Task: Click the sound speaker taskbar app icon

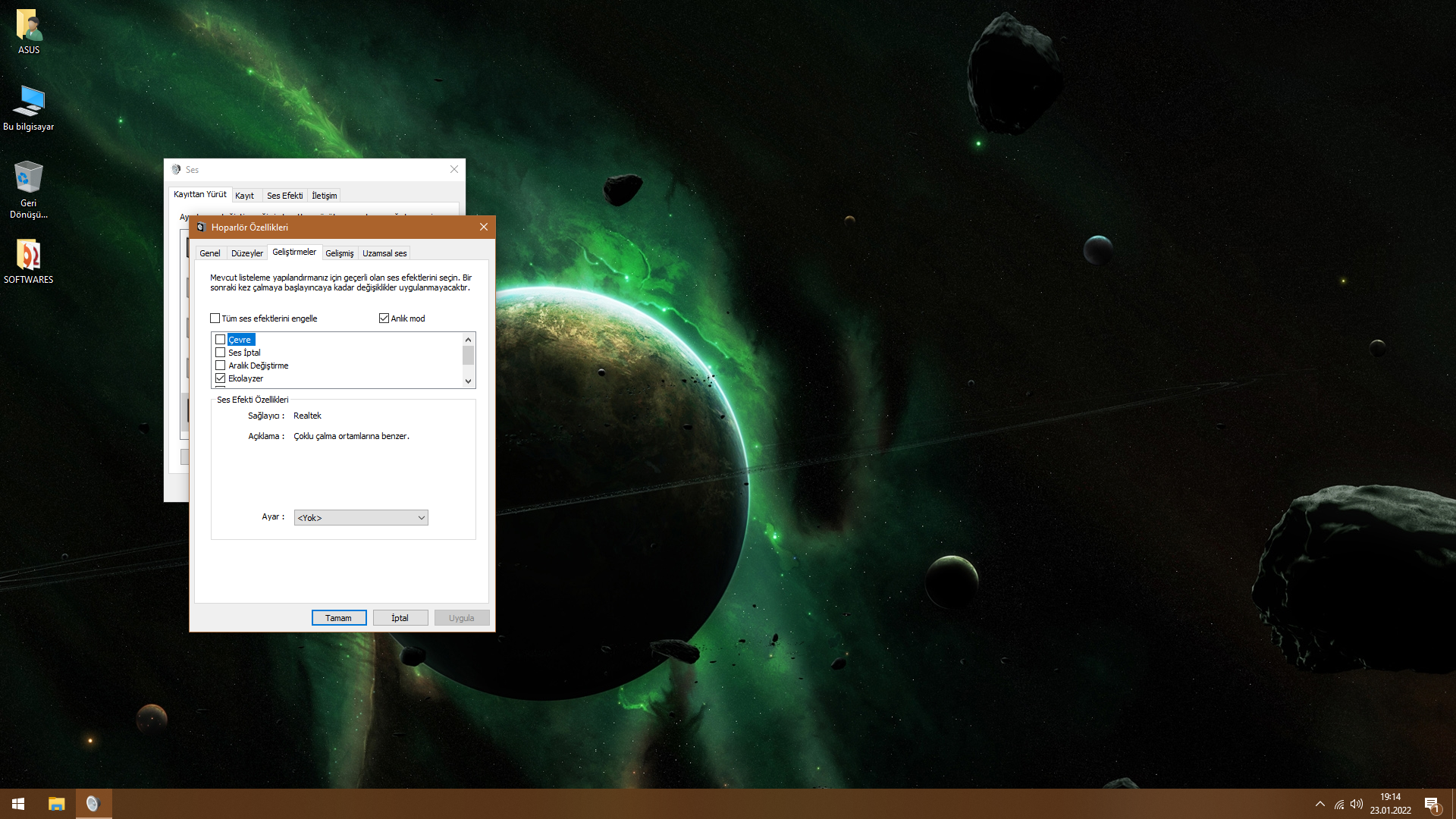Action: coord(93,804)
